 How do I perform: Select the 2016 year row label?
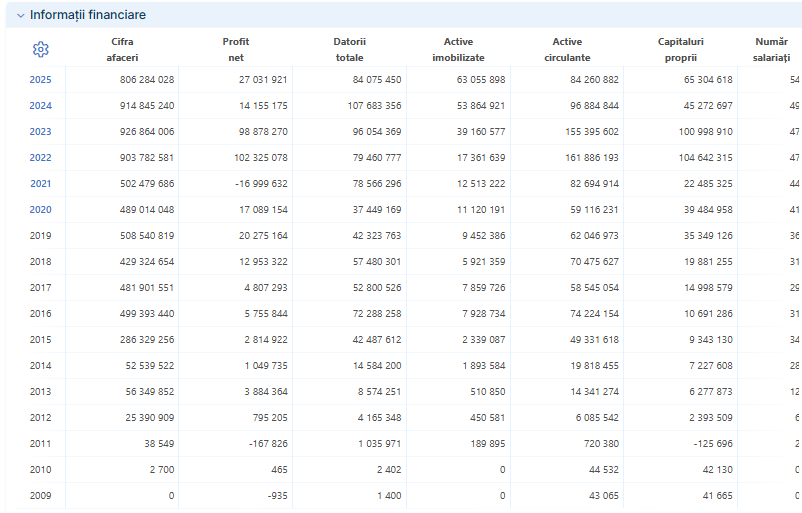pyautogui.click(x=40, y=314)
